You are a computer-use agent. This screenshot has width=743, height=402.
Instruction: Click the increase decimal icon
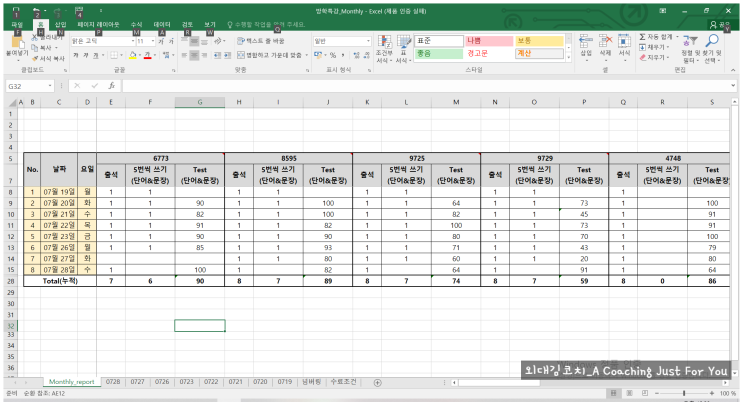(x=356, y=55)
